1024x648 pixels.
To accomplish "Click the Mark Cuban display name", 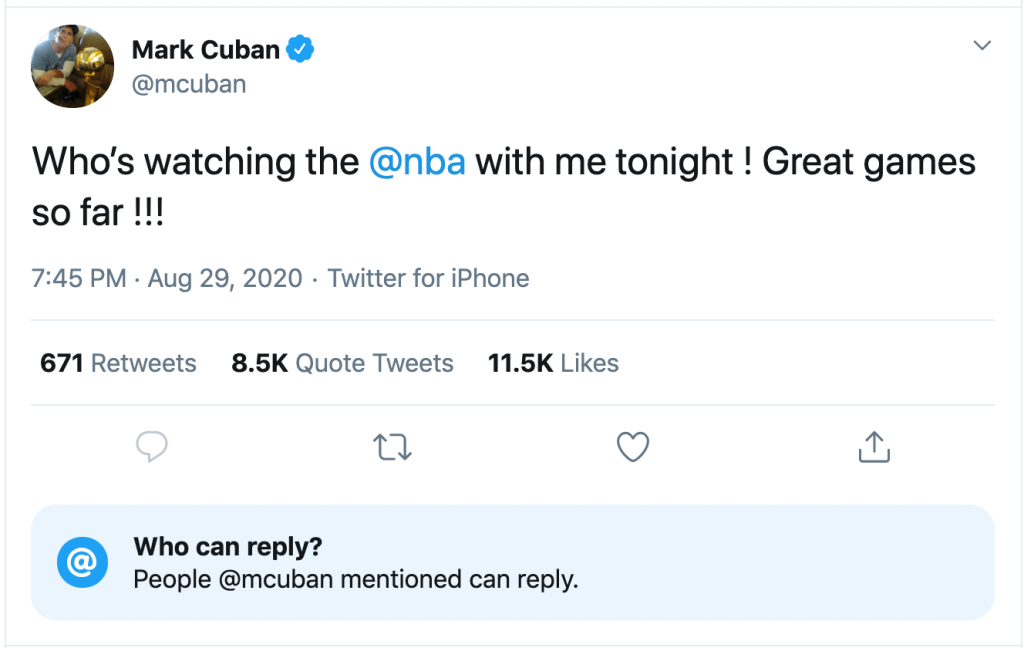I will [x=205, y=48].
